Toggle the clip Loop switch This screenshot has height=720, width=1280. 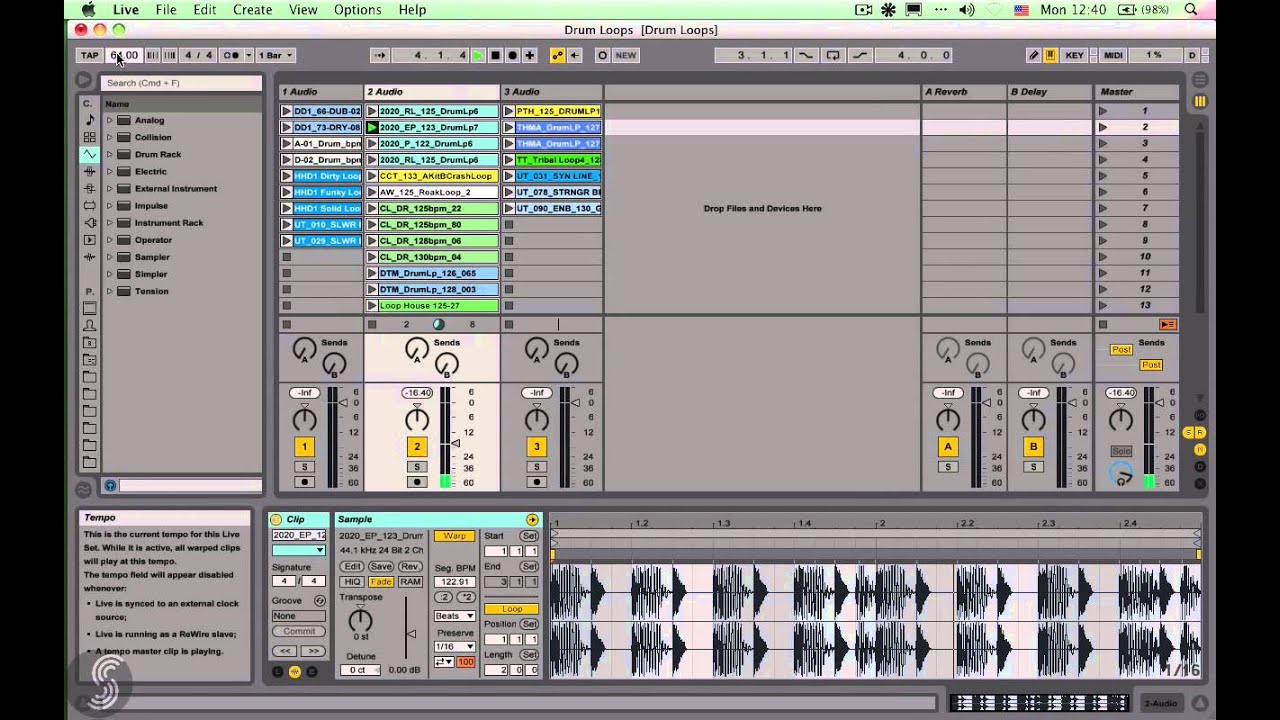pos(511,608)
